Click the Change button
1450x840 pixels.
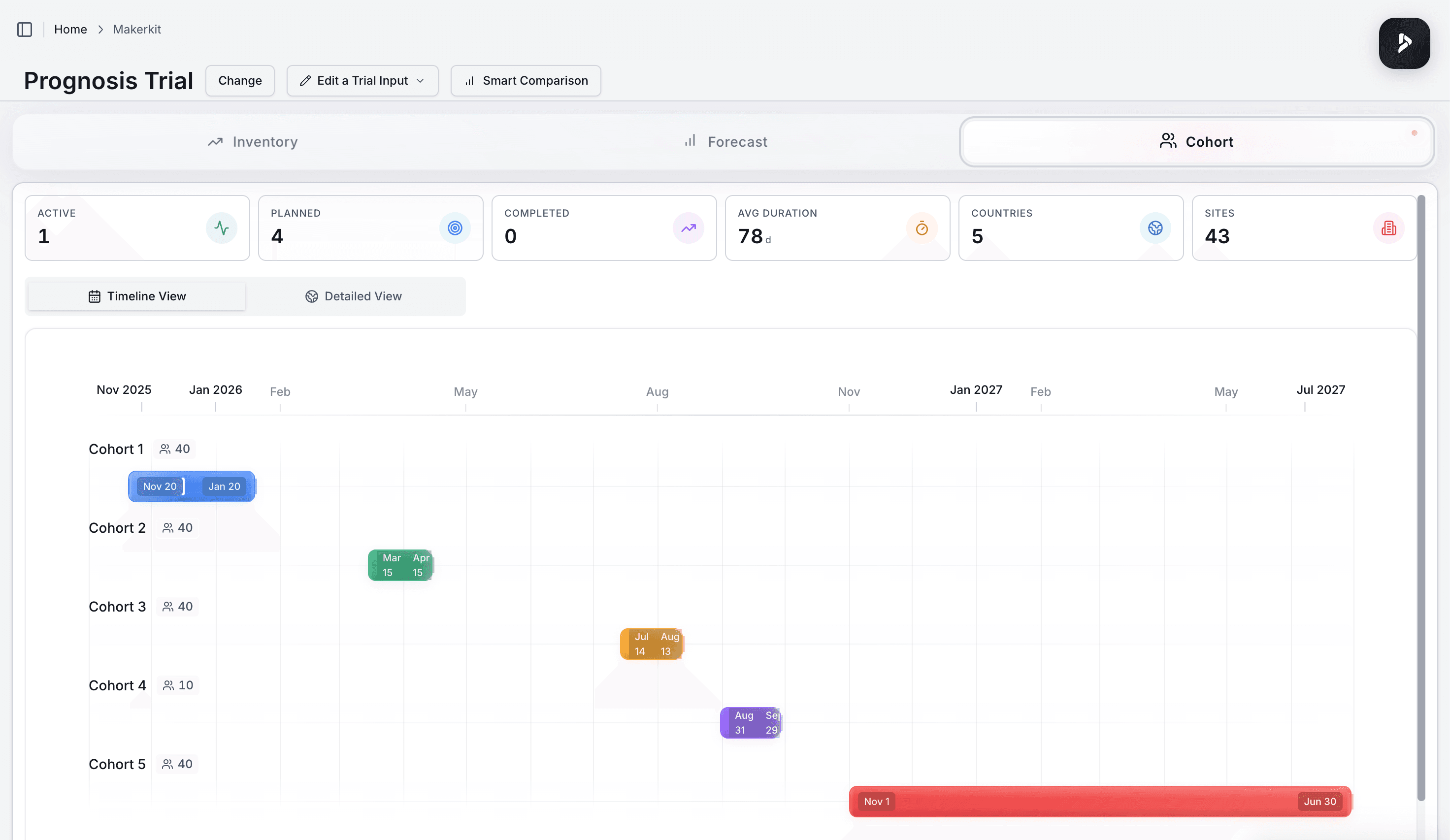(x=239, y=81)
